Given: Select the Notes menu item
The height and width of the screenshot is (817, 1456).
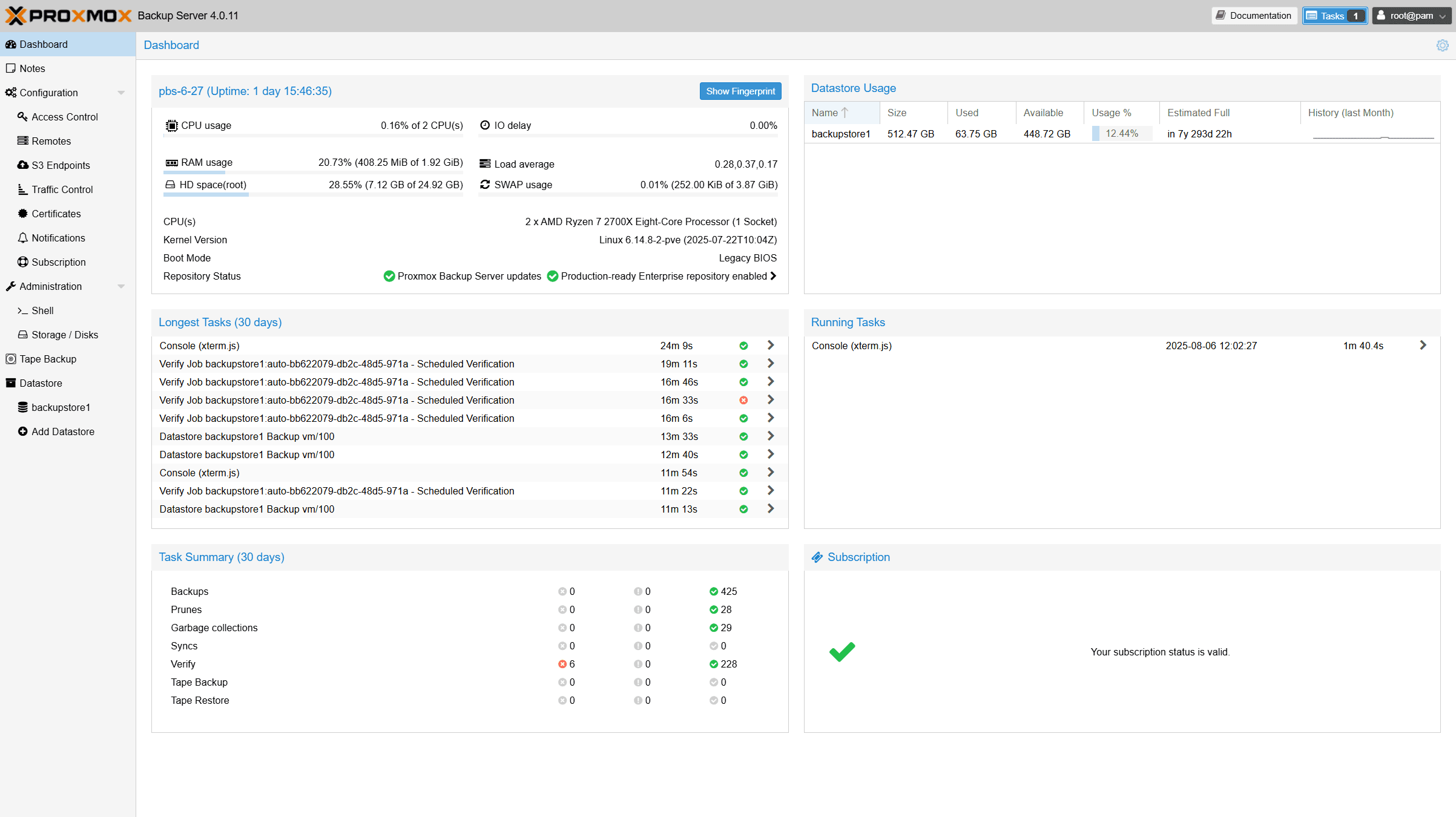Looking at the screenshot, I should pyautogui.click(x=31, y=68).
